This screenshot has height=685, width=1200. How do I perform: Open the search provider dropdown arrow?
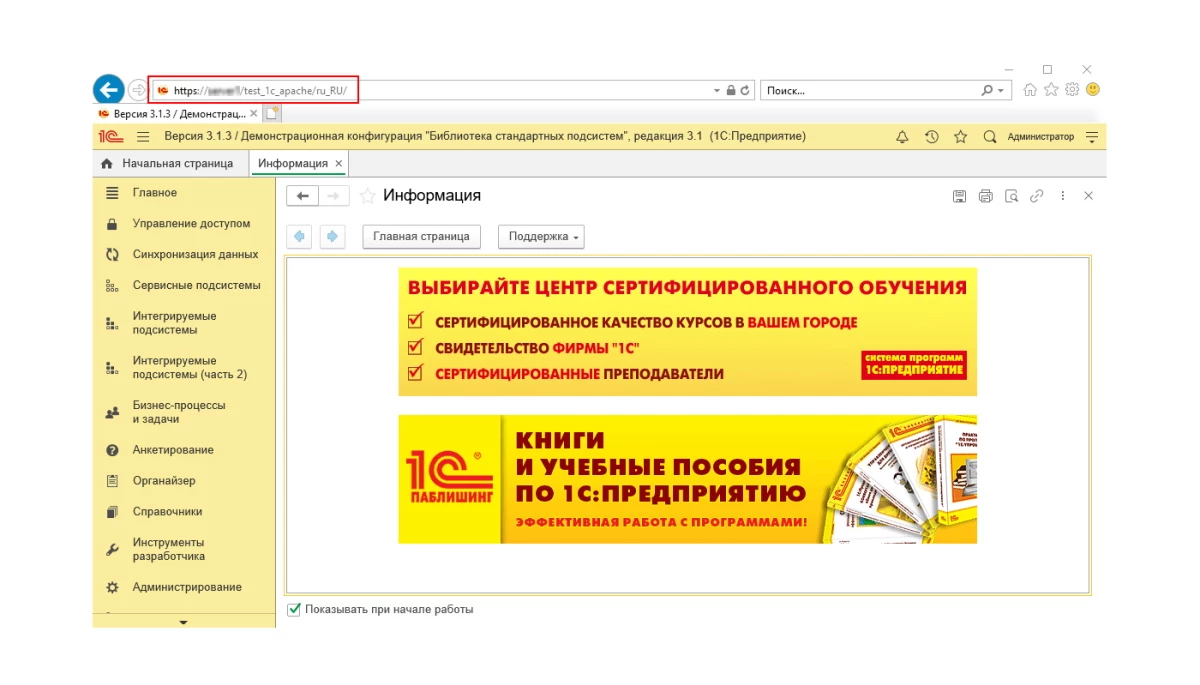click(x=1000, y=91)
